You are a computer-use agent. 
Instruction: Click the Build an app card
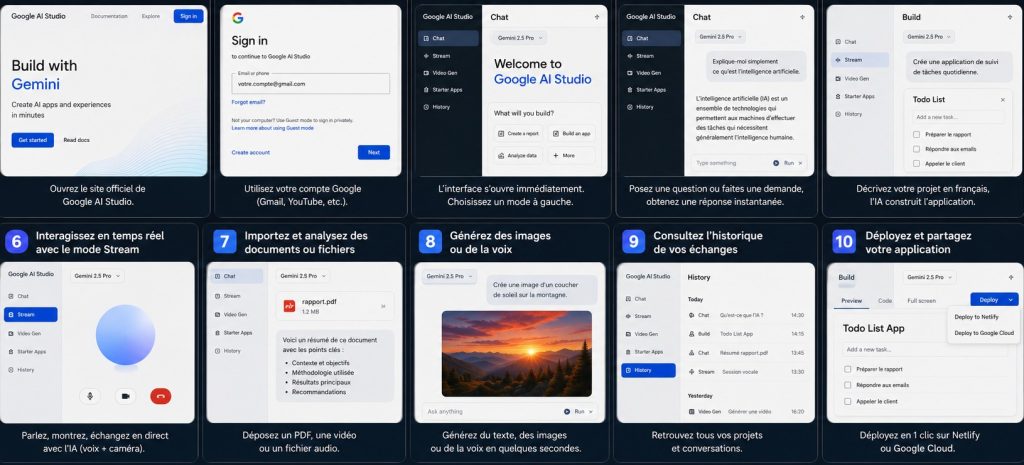(571, 133)
